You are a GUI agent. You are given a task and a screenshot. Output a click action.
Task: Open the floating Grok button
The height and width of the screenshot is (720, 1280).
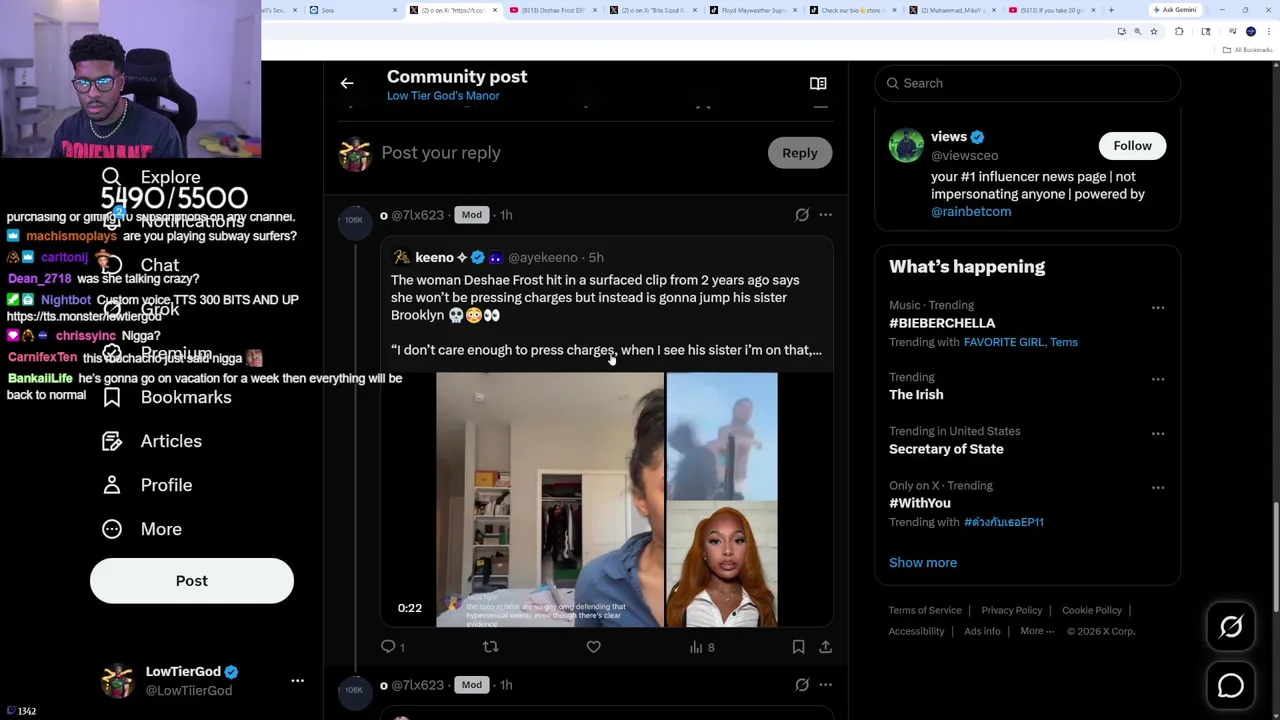pyautogui.click(x=1231, y=627)
